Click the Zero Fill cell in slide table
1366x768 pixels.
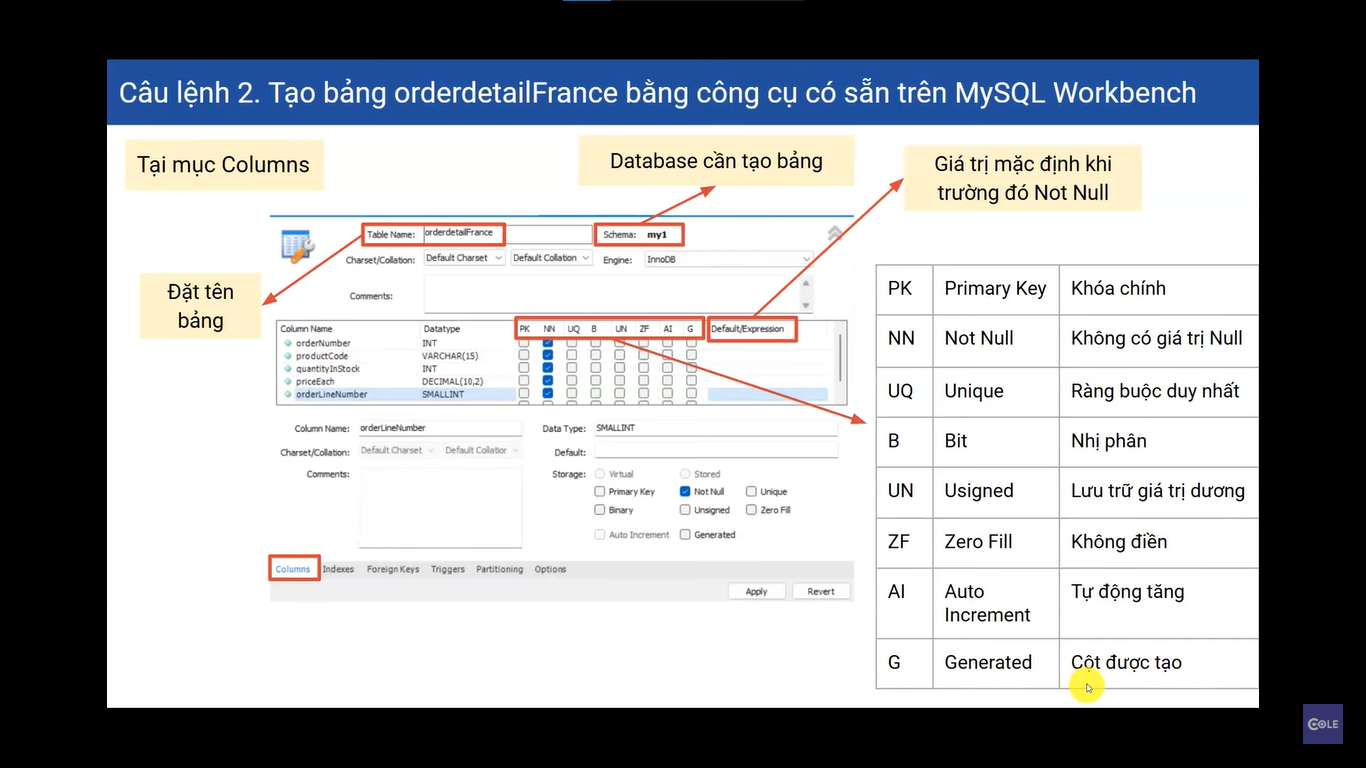pos(995,542)
